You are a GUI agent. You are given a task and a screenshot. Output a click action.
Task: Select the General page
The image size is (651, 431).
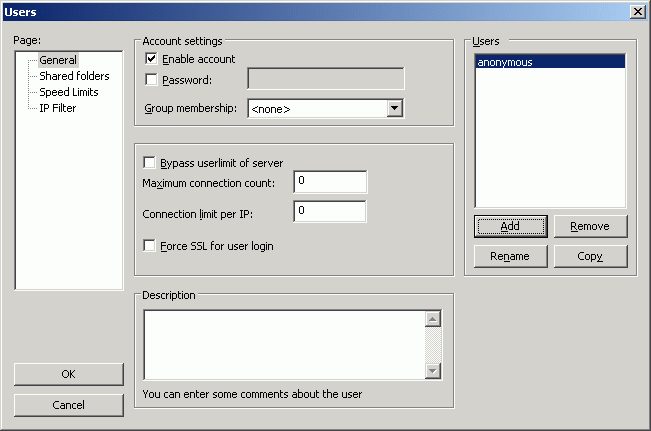[x=58, y=60]
